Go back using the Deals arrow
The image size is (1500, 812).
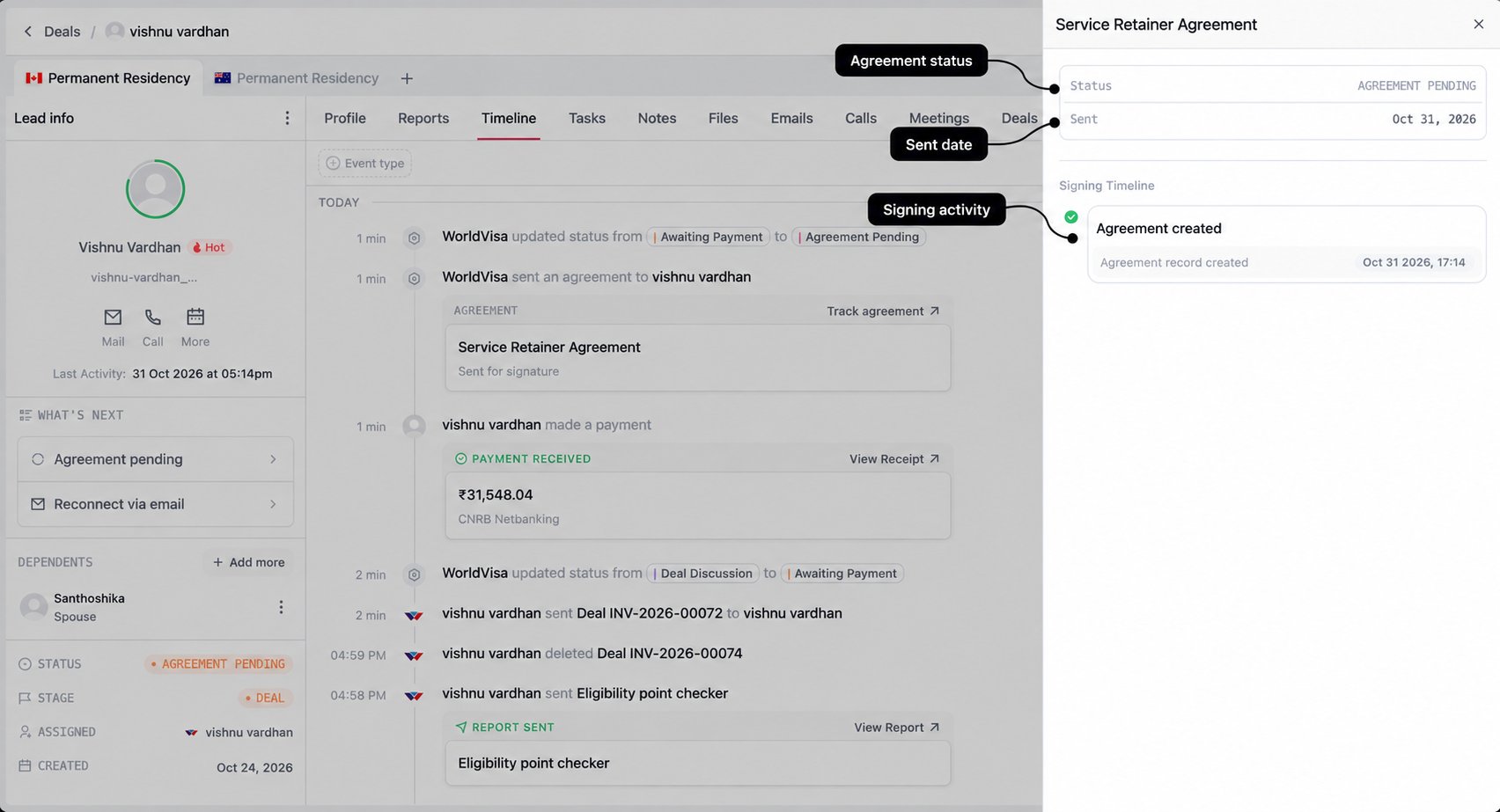coord(28,32)
